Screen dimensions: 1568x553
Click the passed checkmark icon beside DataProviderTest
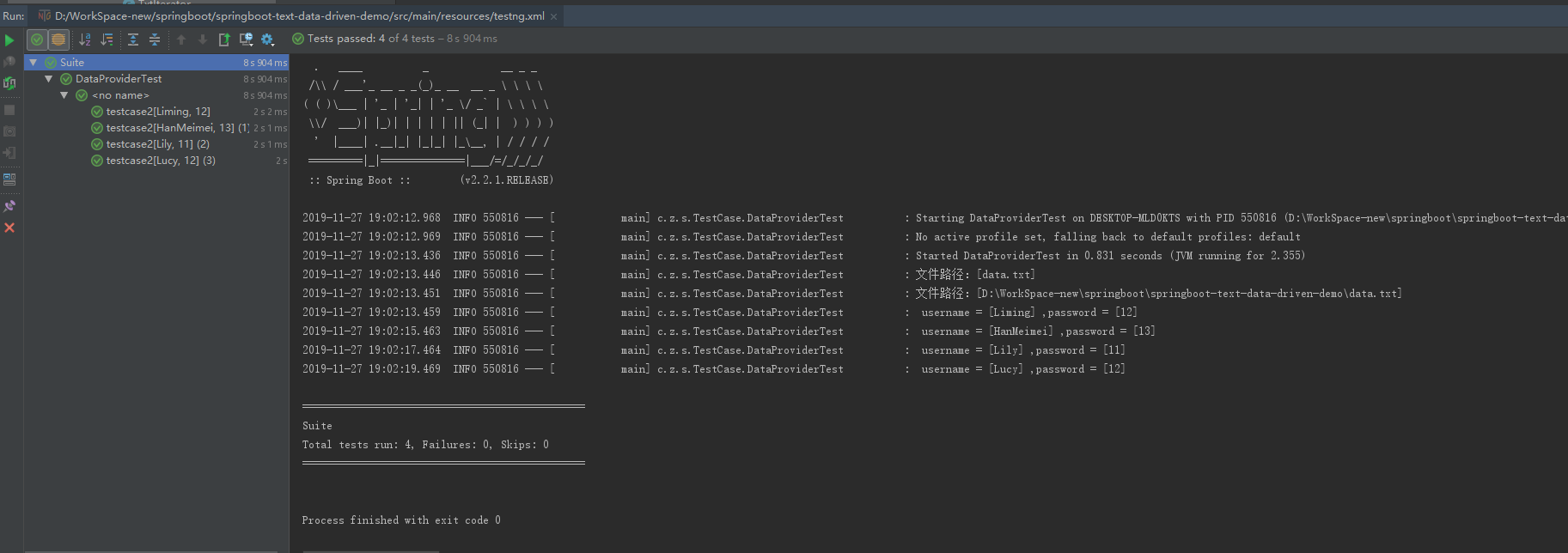[66, 79]
